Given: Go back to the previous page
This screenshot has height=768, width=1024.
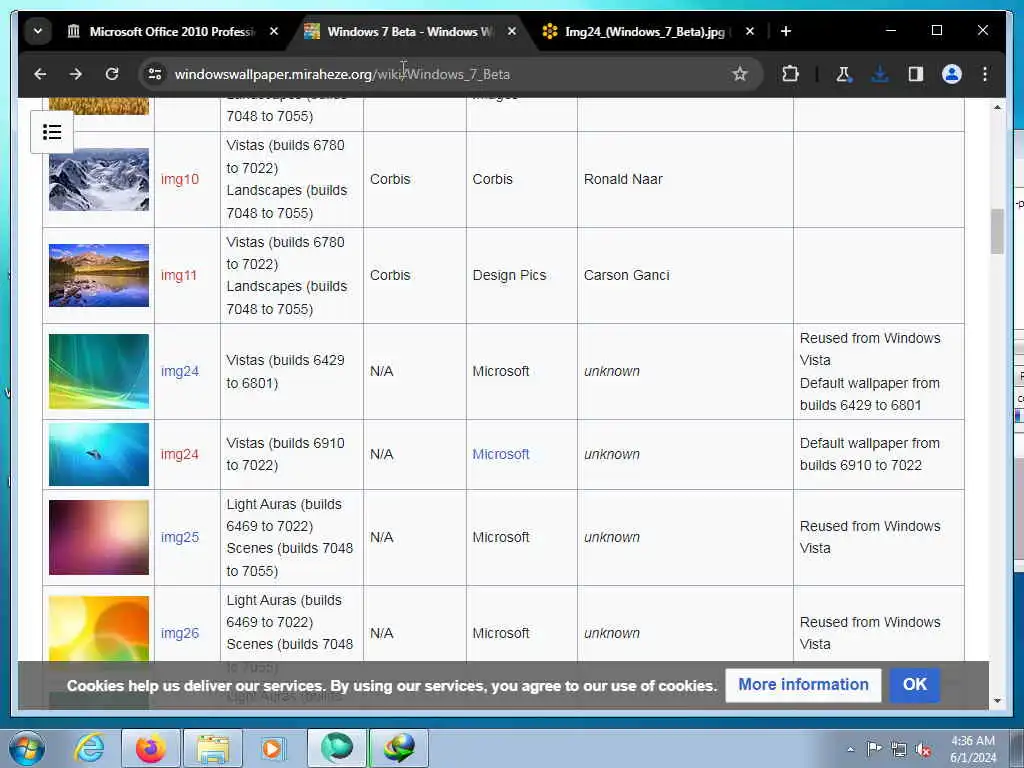Looking at the screenshot, I should [x=40, y=74].
